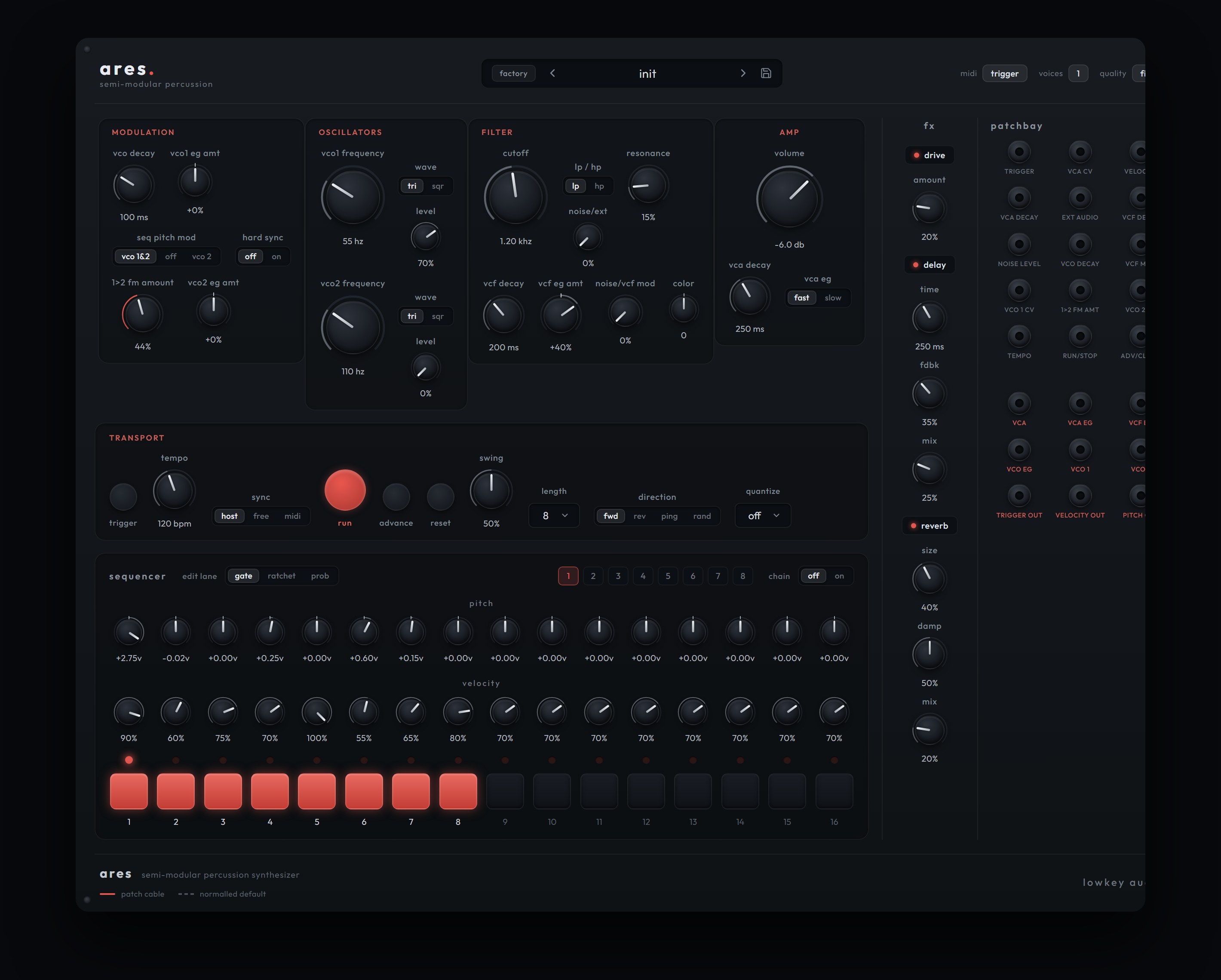Click the NOISE LEVEL patchbay jack

(x=1019, y=245)
